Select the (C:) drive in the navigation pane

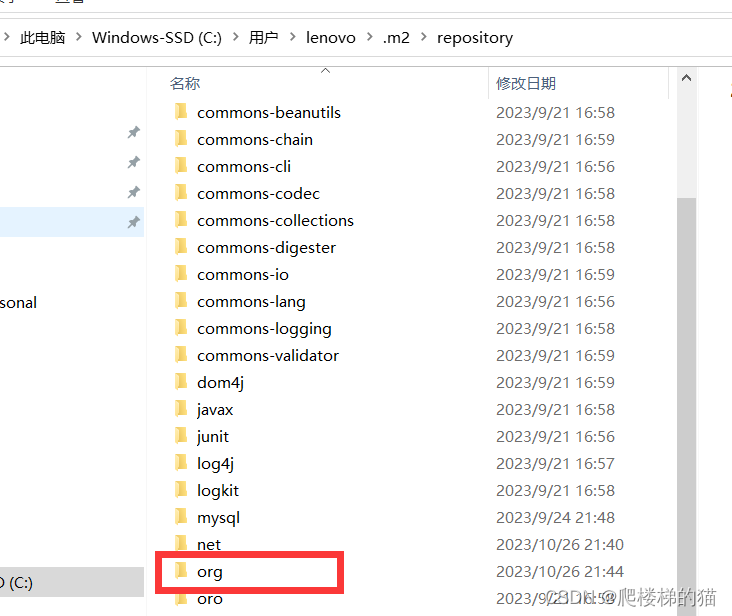70,582
